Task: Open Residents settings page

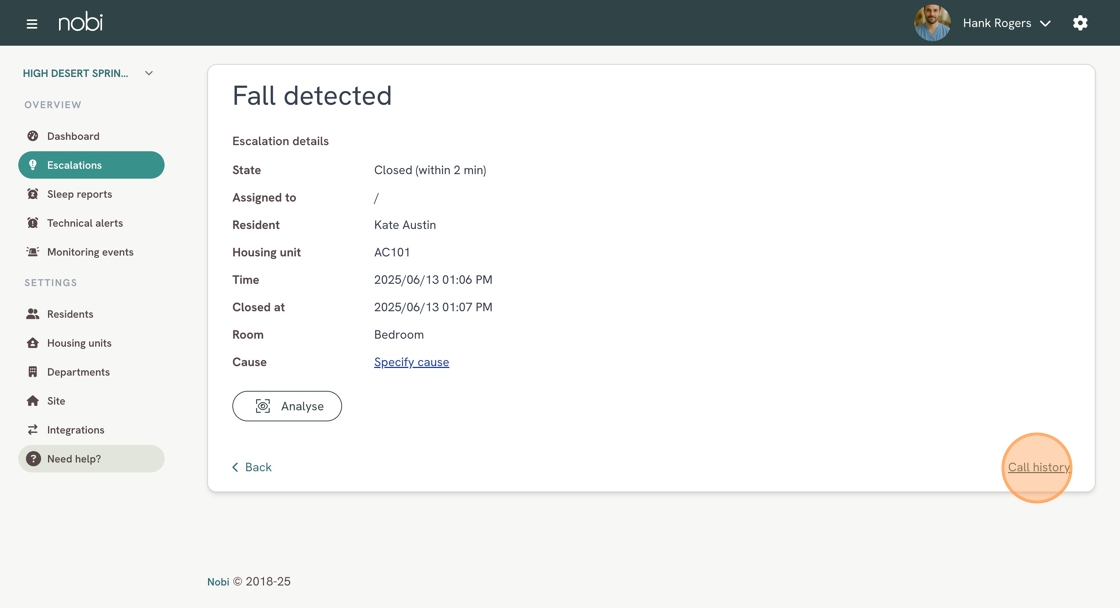Action: 91,314
